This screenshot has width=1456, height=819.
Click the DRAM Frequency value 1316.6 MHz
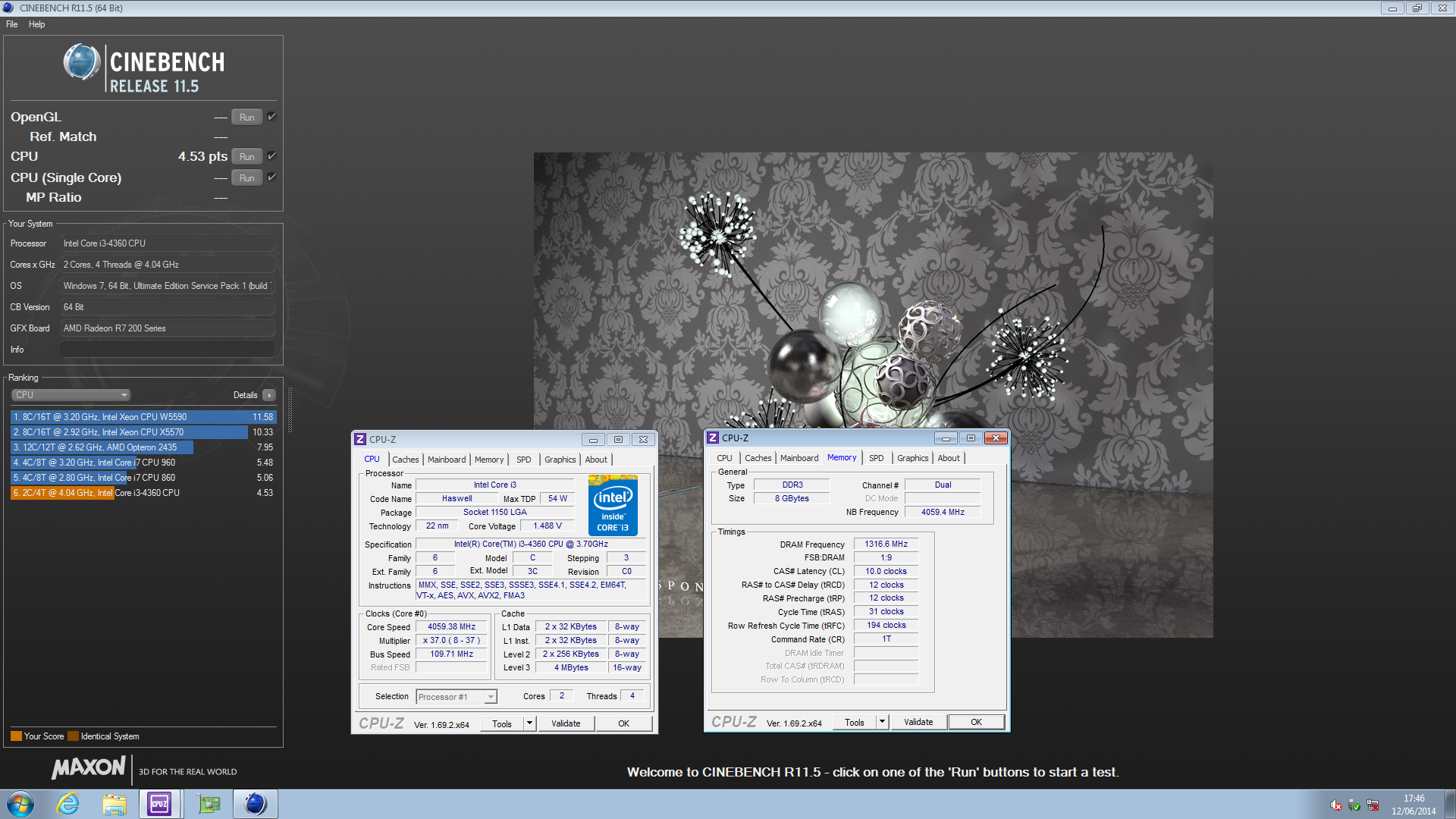pos(886,544)
